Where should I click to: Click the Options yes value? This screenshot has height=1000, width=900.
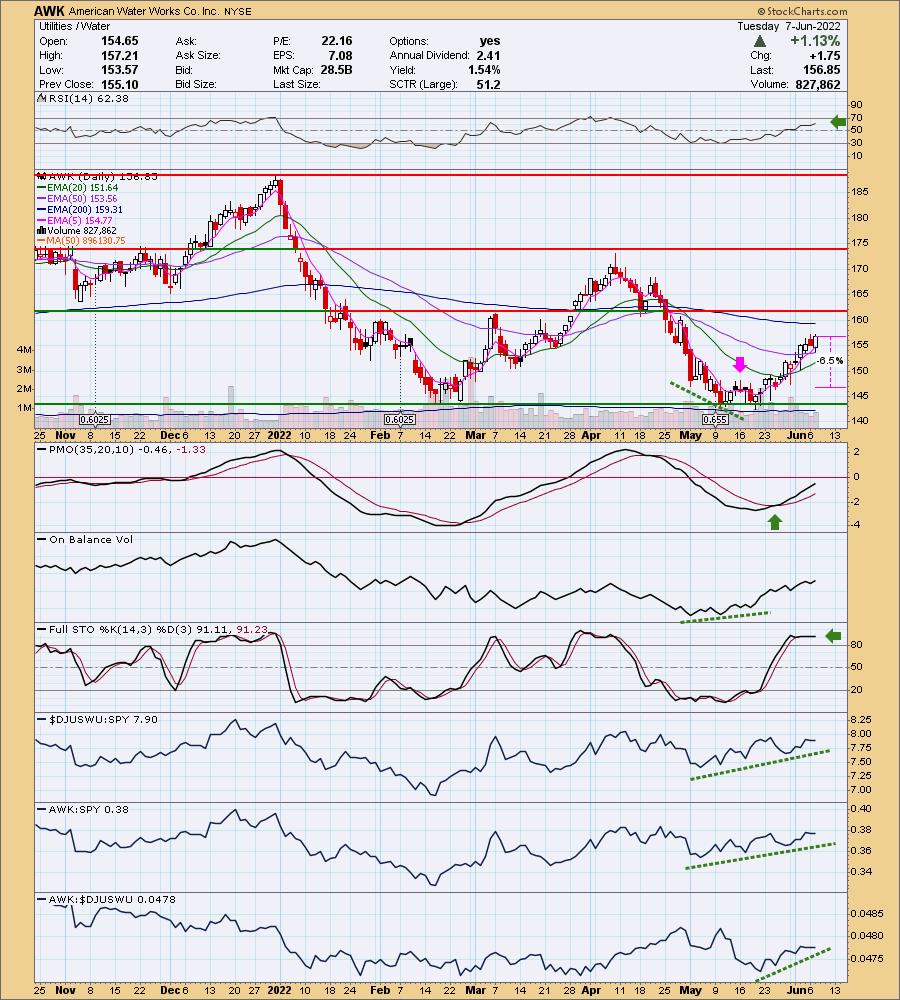tap(490, 41)
